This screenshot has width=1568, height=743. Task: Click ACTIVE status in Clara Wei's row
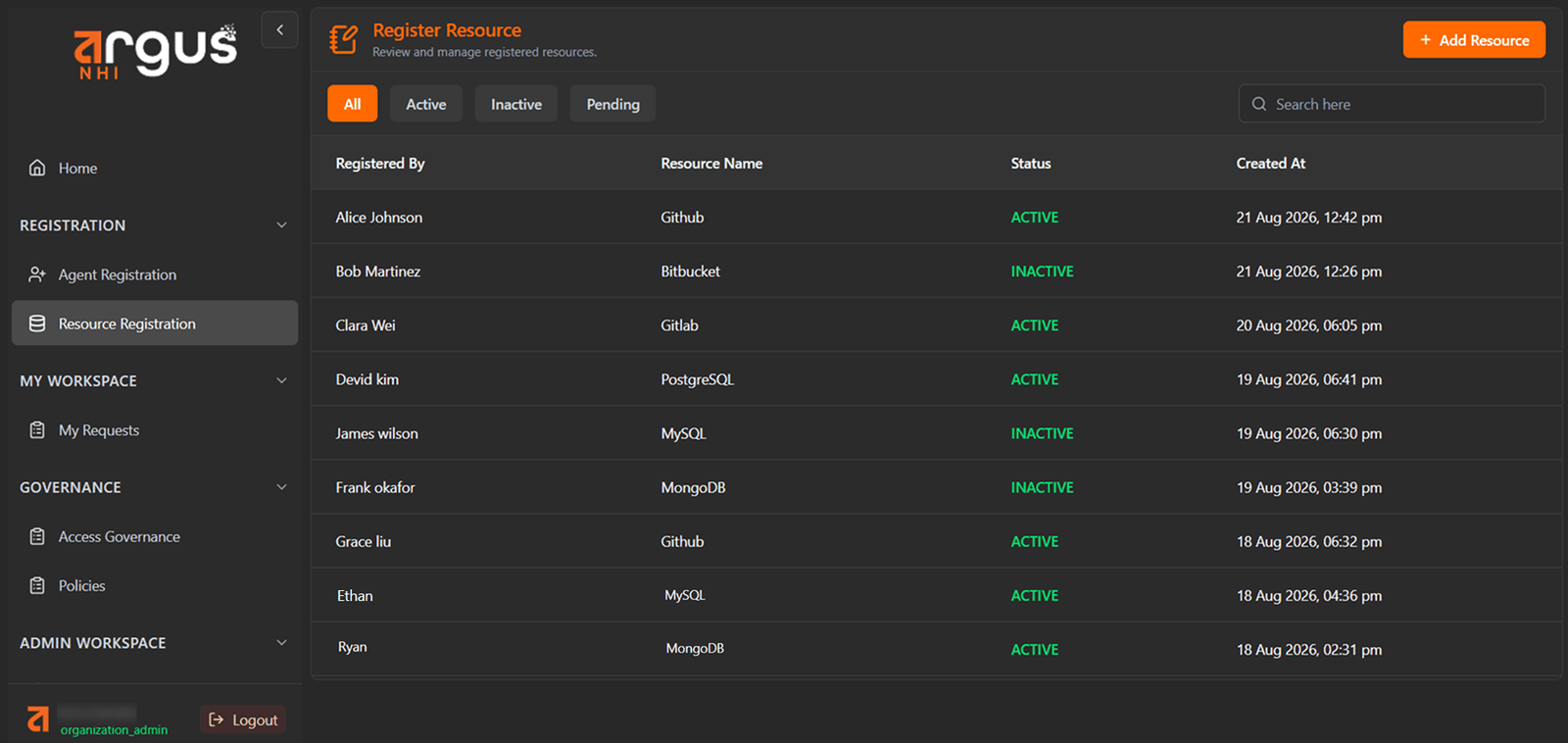(1035, 325)
